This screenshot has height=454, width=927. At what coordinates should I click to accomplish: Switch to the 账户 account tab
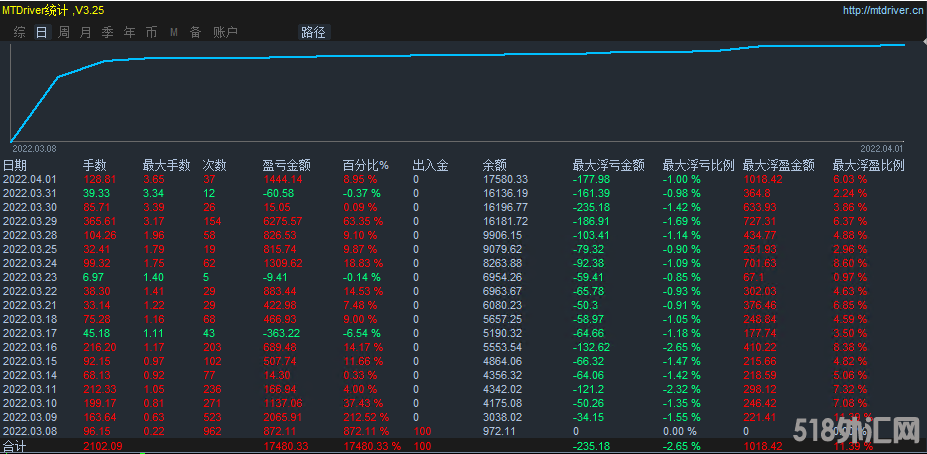click(226, 32)
